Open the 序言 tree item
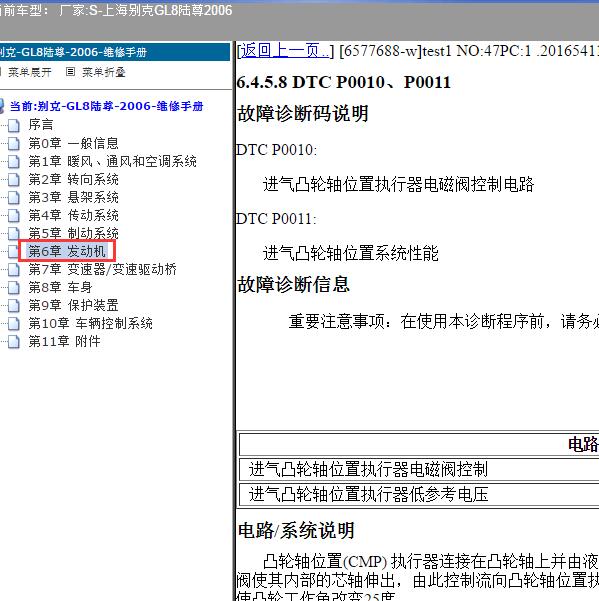The width and height of the screenshot is (599, 601). [x=41, y=125]
